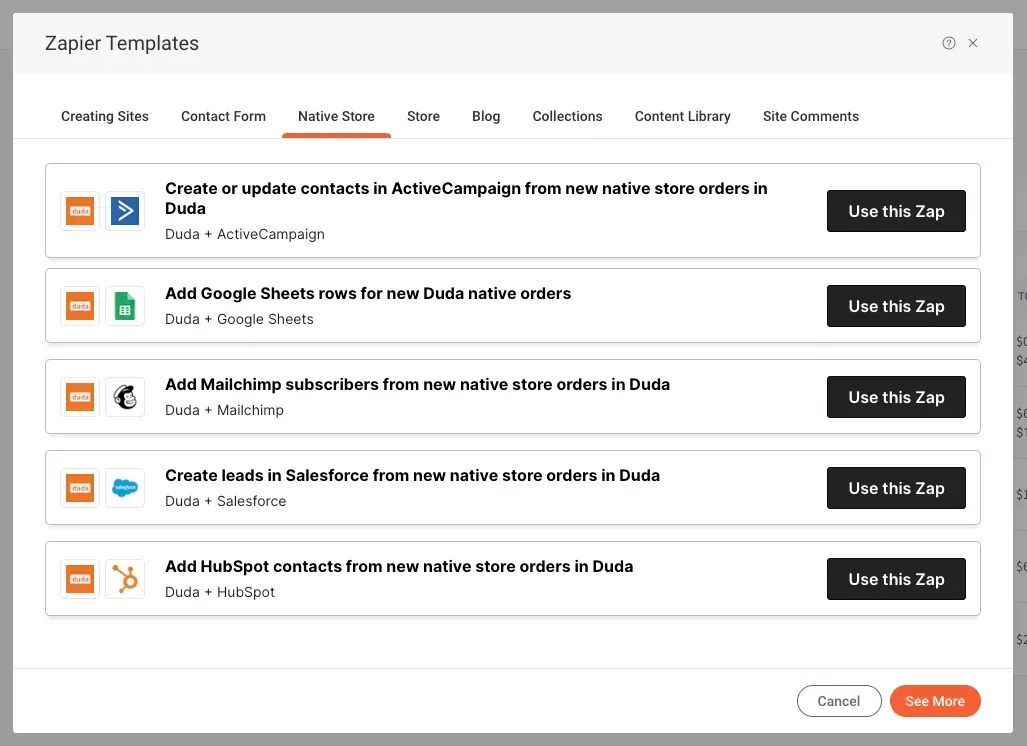Screen dimensions: 1027x746
Task: Open the Site Comments tab
Action: (x=811, y=117)
